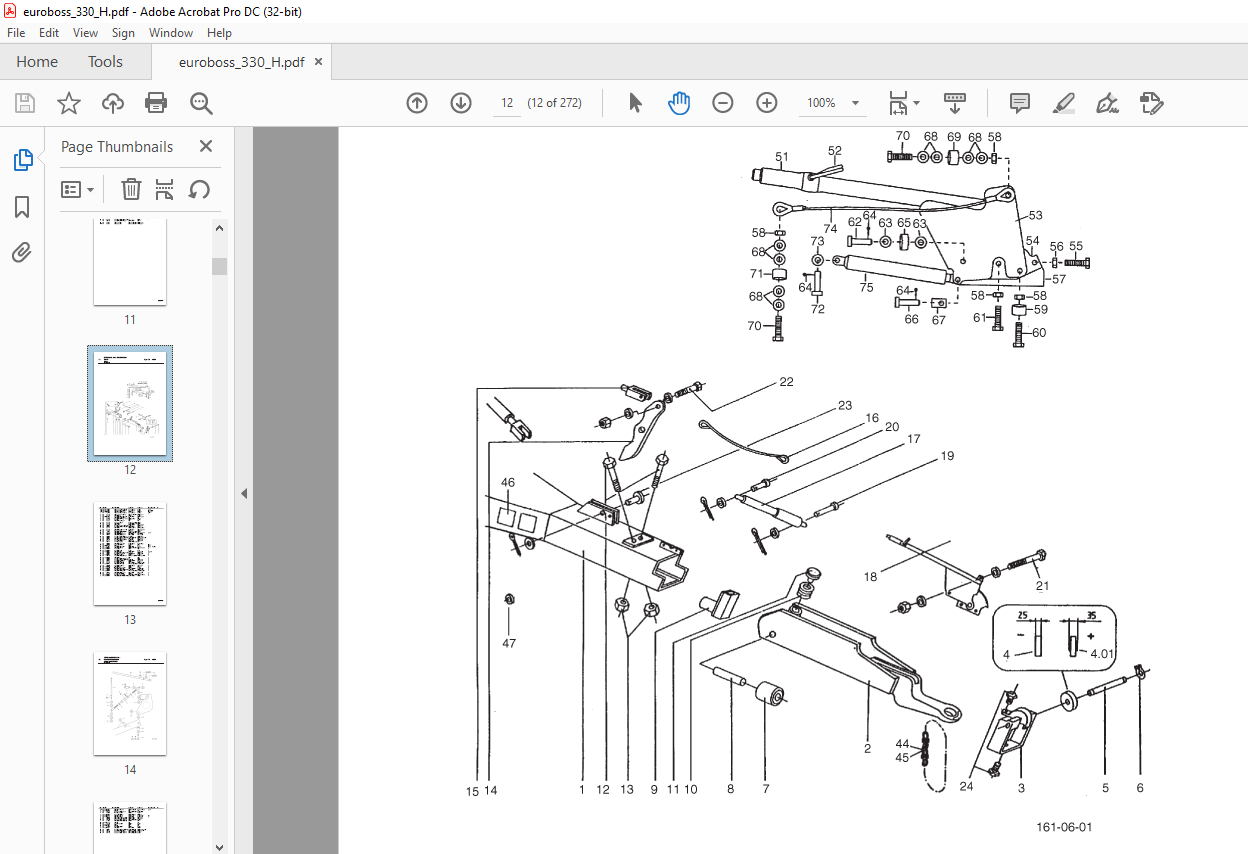
Task: Open the Window menu
Action: point(171,33)
